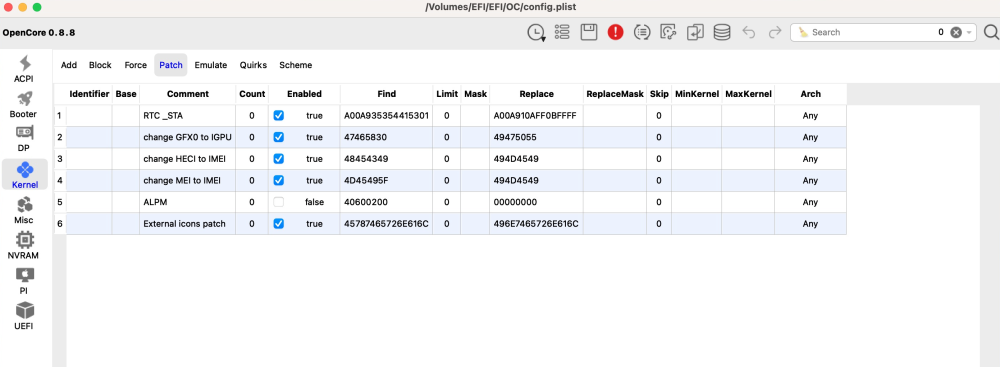
Task: Click the undo arrow button
Action: [749, 32]
